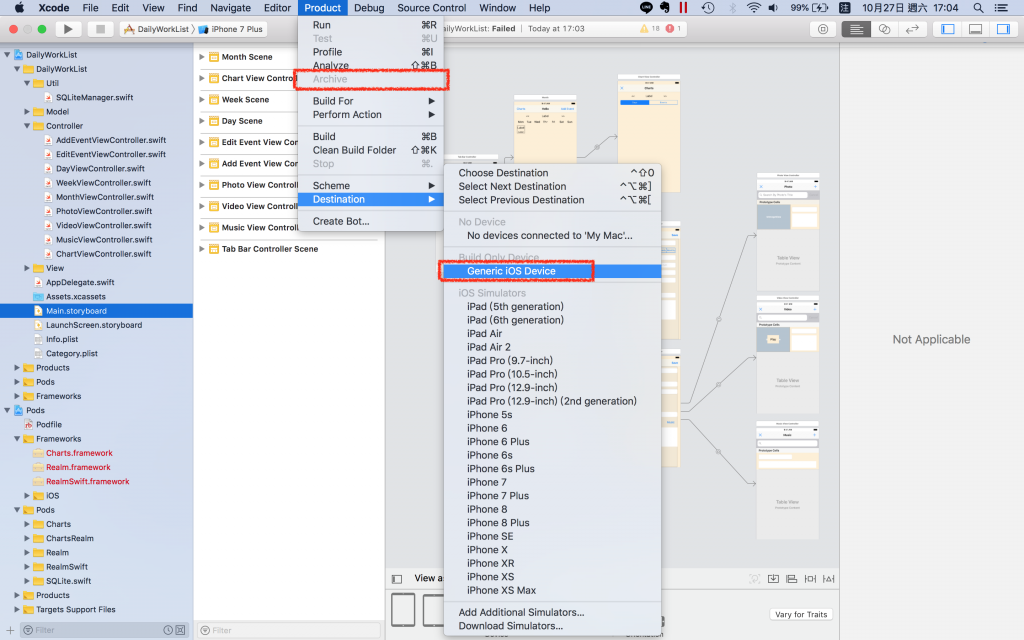Image resolution: width=1024 pixels, height=640 pixels.
Task: Expand the Model folder
Action: (27, 112)
